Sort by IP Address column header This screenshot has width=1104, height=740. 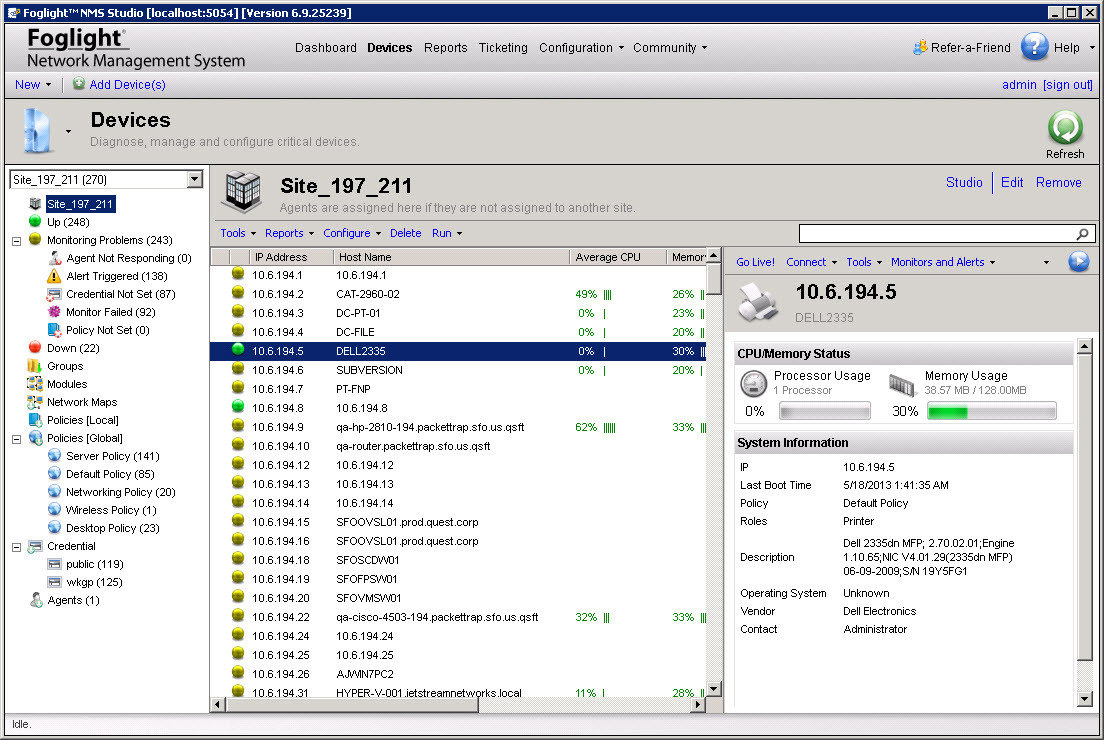tap(291, 257)
